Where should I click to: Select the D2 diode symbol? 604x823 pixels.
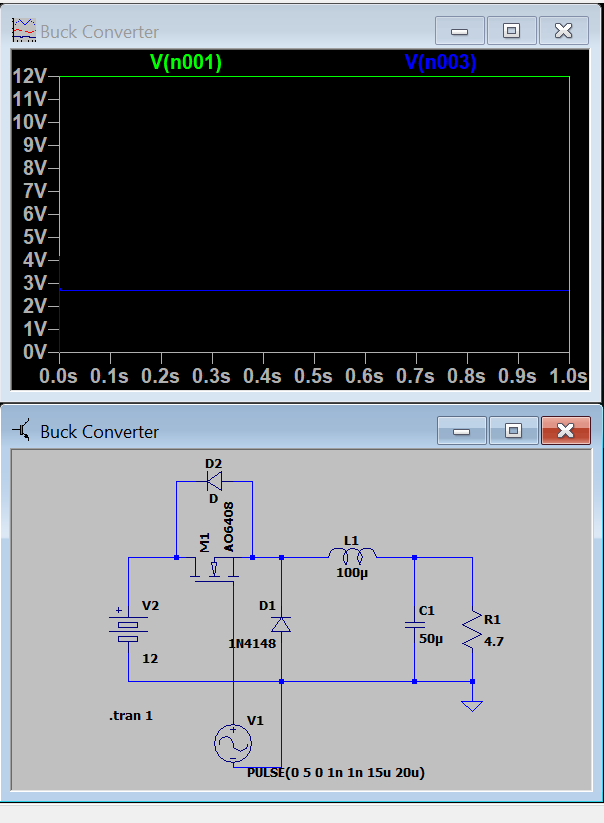coord(215,481)
